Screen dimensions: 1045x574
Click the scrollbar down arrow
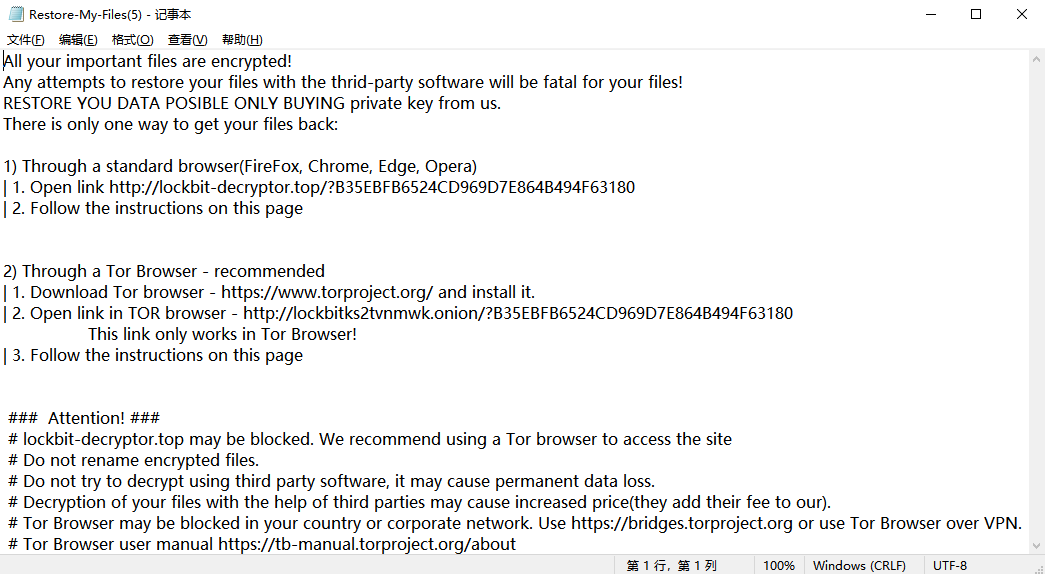1036,546
